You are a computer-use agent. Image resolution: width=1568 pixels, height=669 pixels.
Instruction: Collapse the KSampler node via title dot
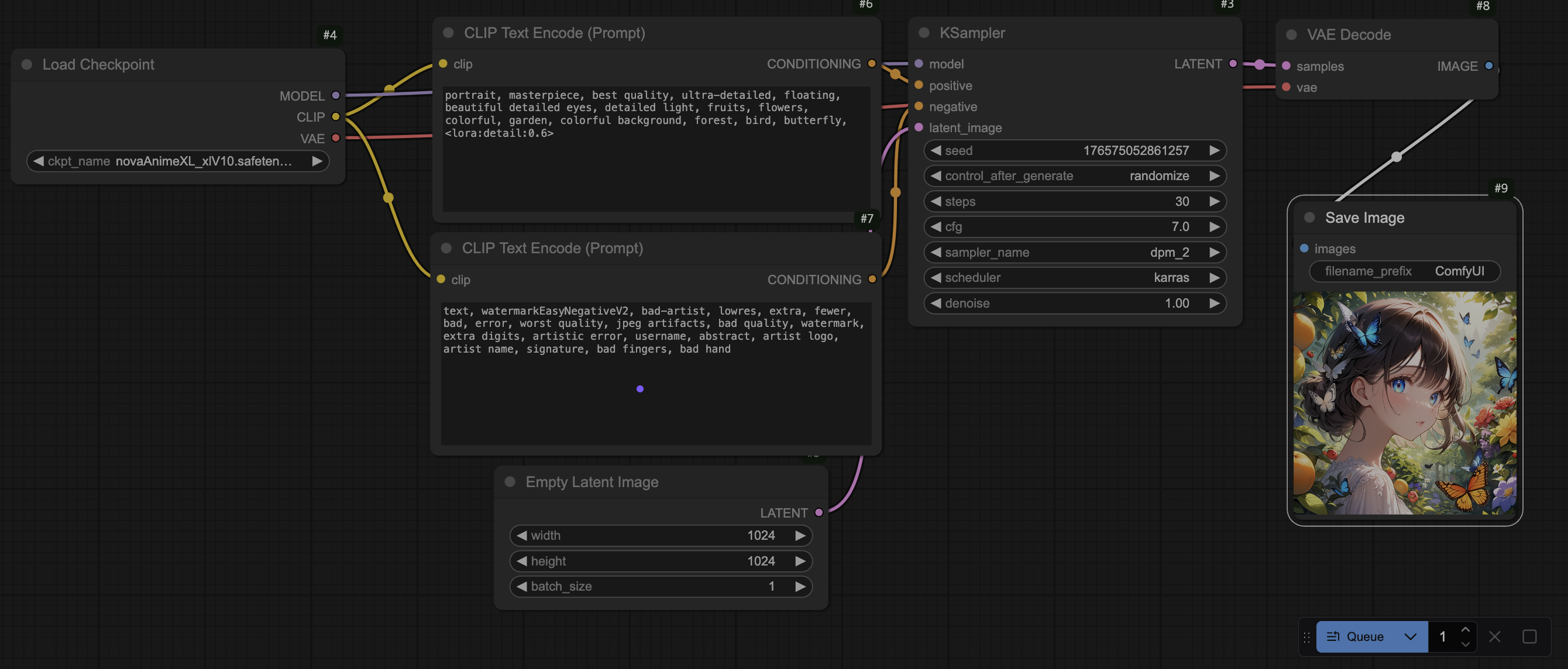(924, 33)
